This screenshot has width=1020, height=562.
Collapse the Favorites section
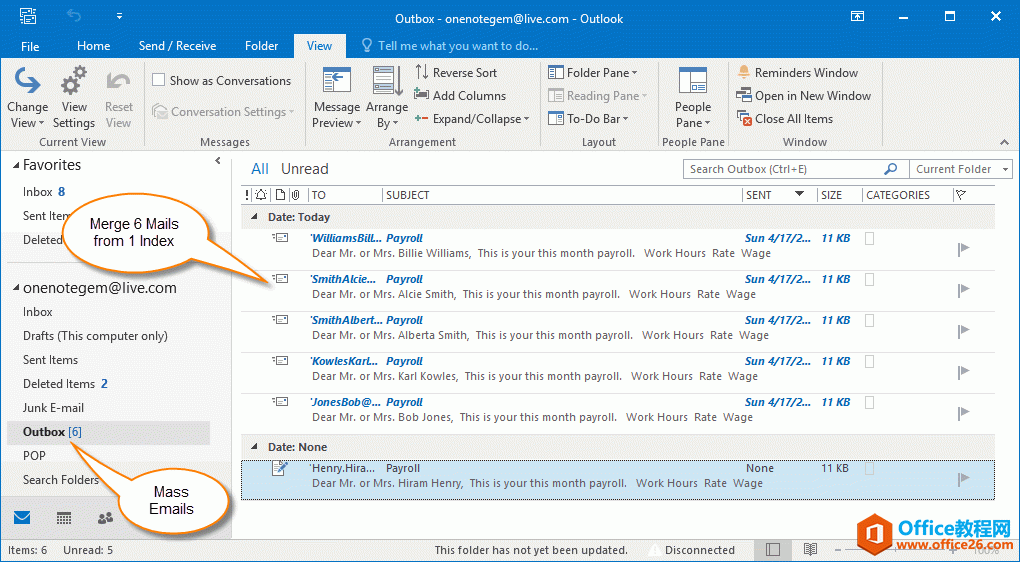[16, 165]
